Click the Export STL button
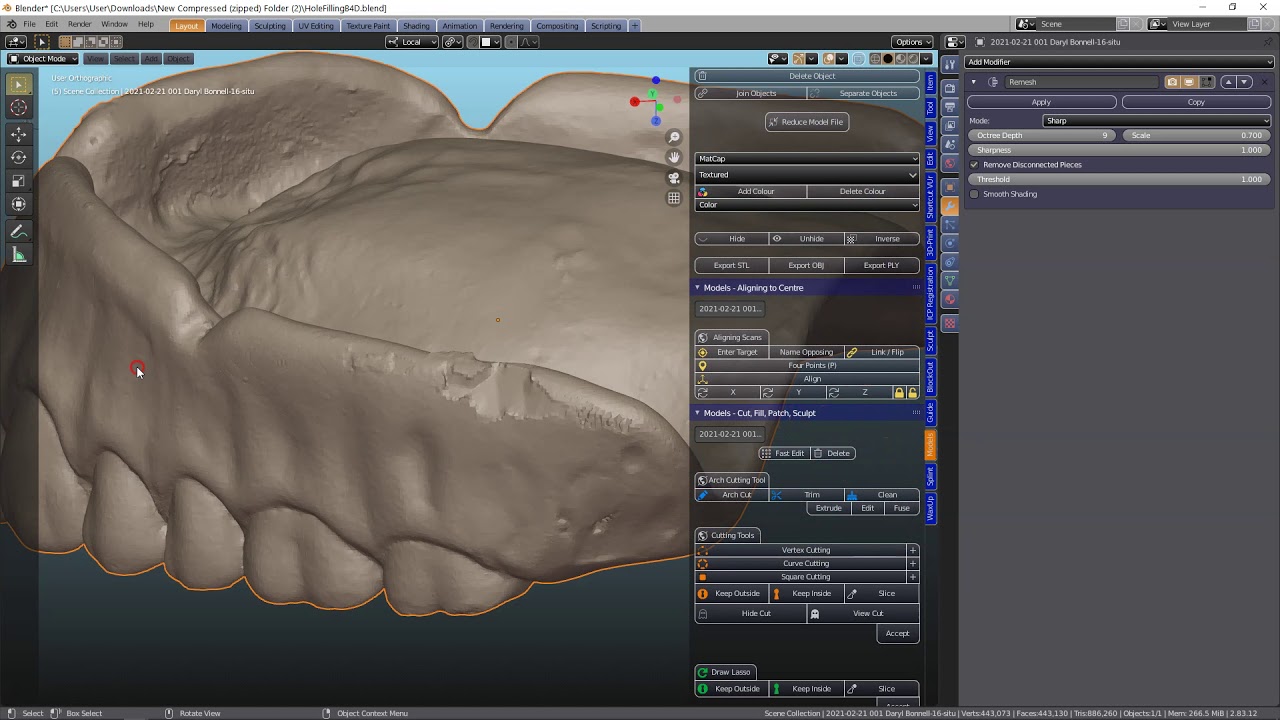 point(731,265)
